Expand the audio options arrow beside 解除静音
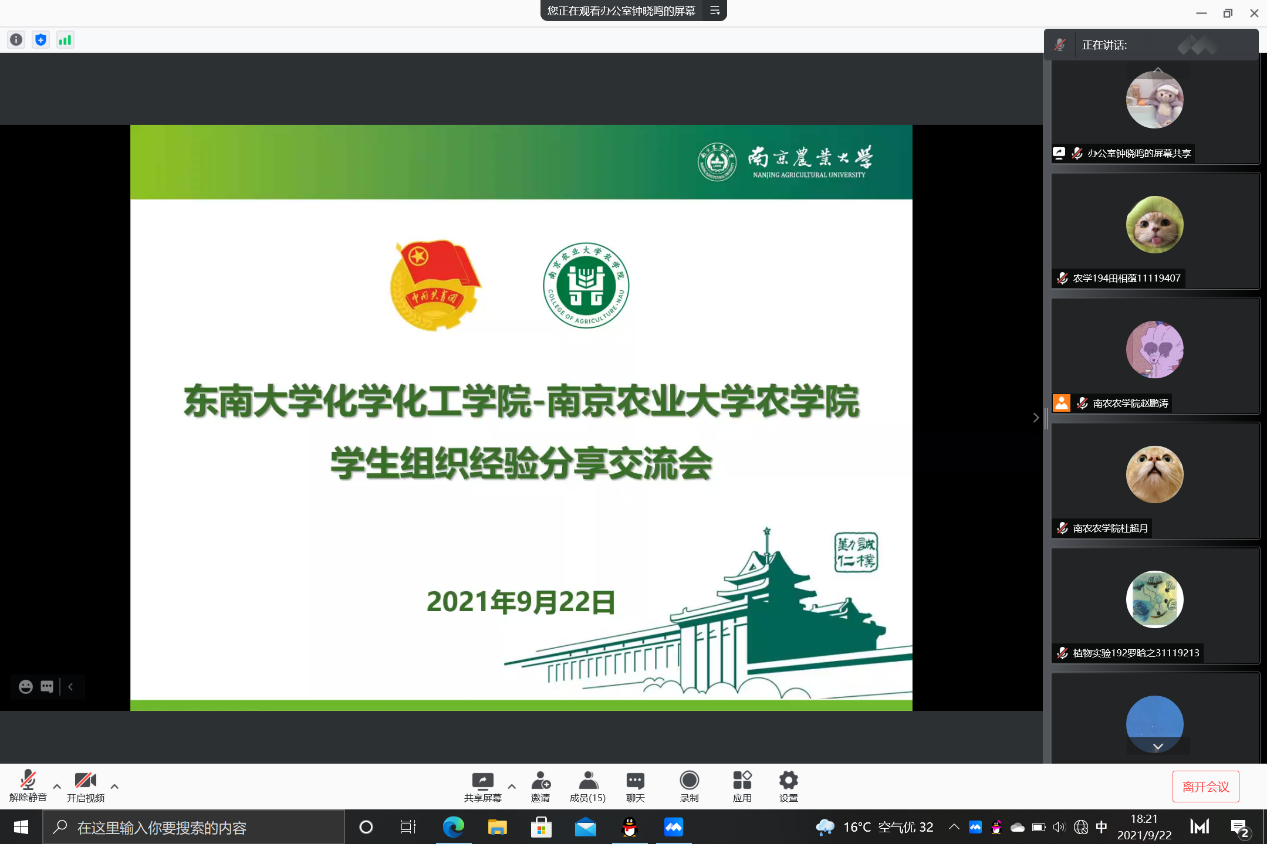 click(x=57, y=786)
